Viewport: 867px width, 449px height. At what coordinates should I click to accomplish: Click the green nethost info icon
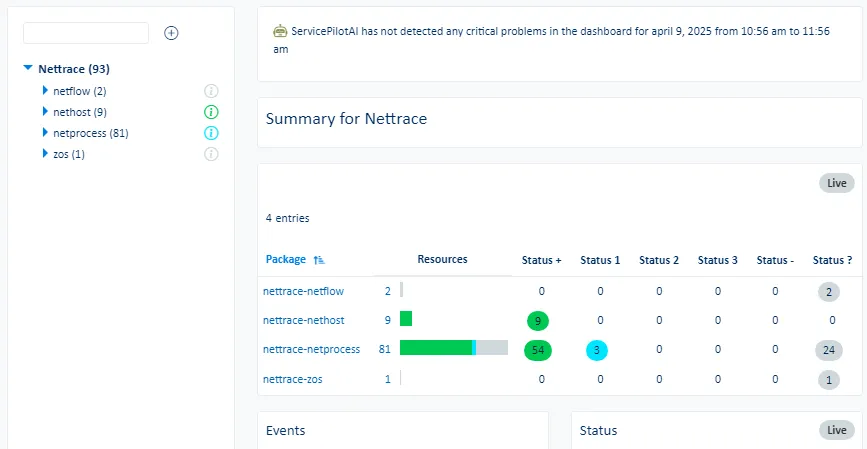[x=211, y=112]
